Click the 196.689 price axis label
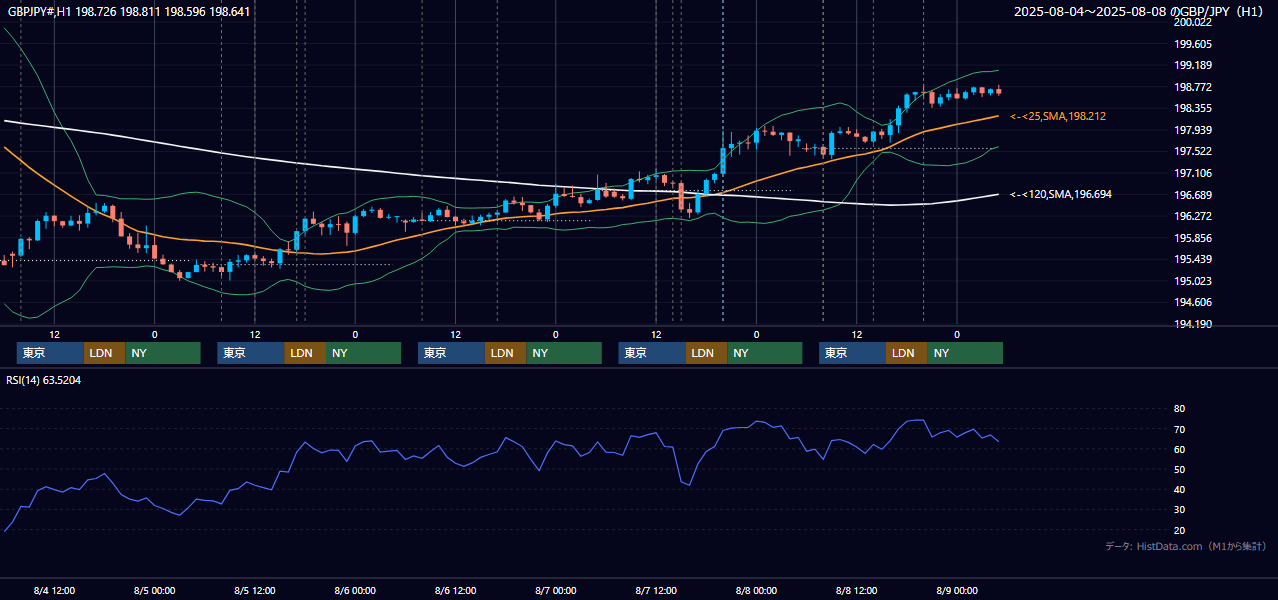The height and width of the screenshot is (600, 1278). coord(1192,195)
